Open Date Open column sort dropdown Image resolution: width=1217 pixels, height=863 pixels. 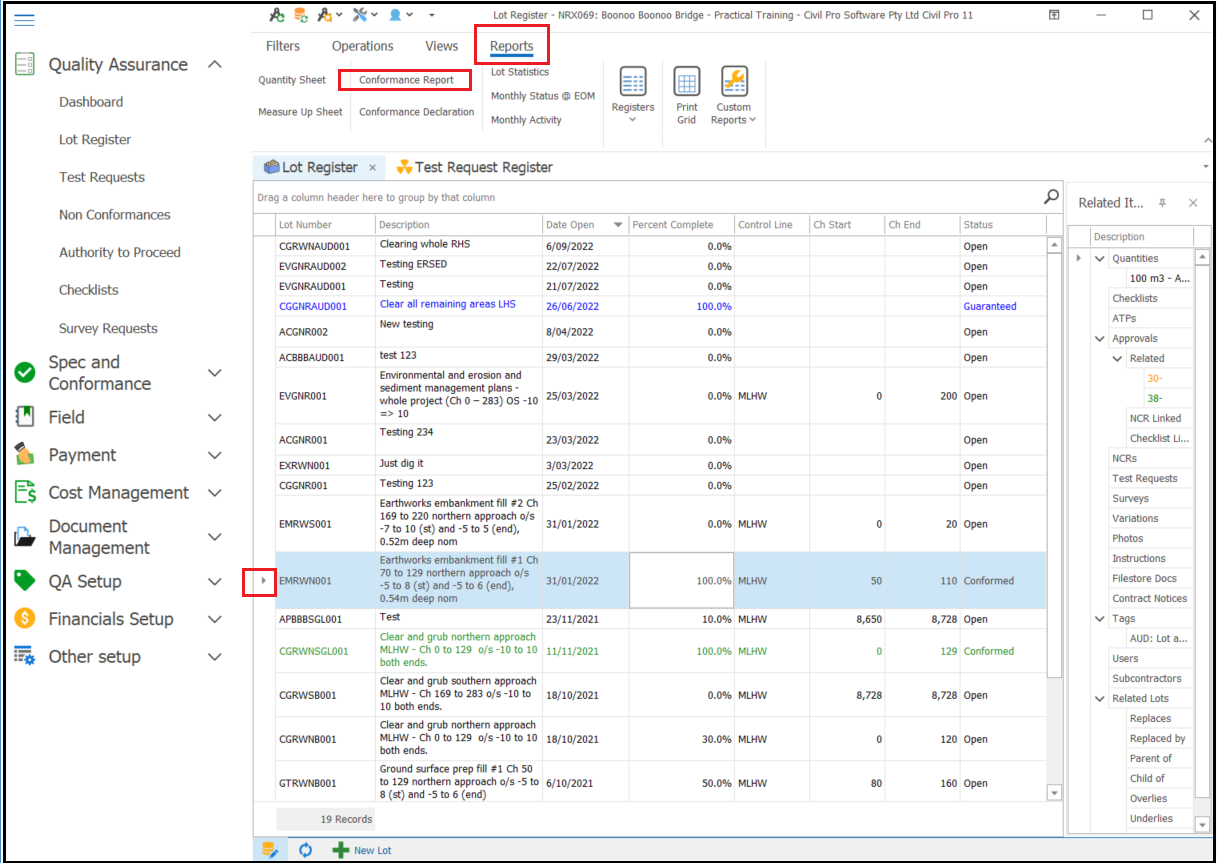pyautogui.click(x=618, y=225)
